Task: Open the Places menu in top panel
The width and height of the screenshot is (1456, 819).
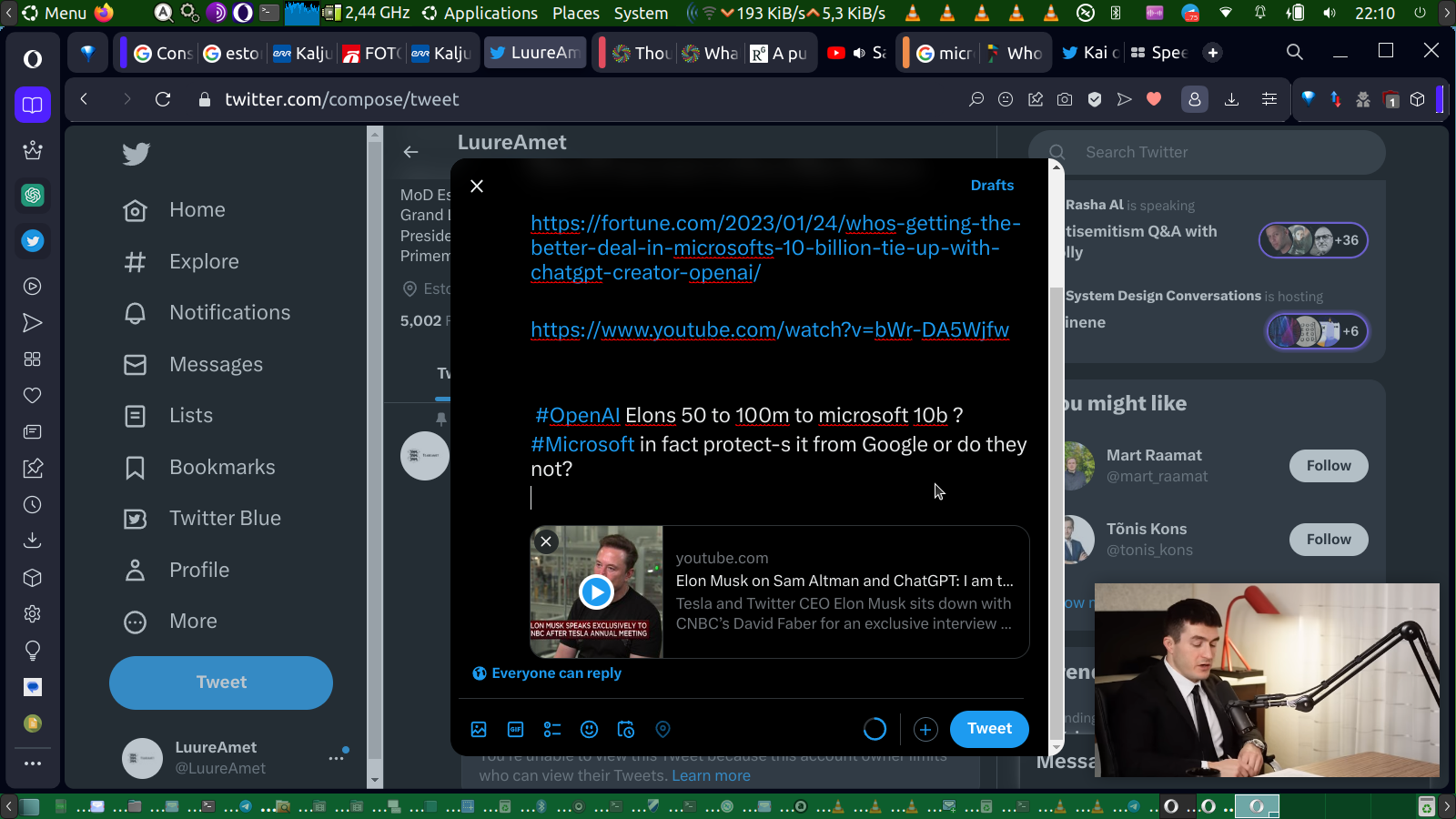Action: pyautogui.click(x=576, y=13)
